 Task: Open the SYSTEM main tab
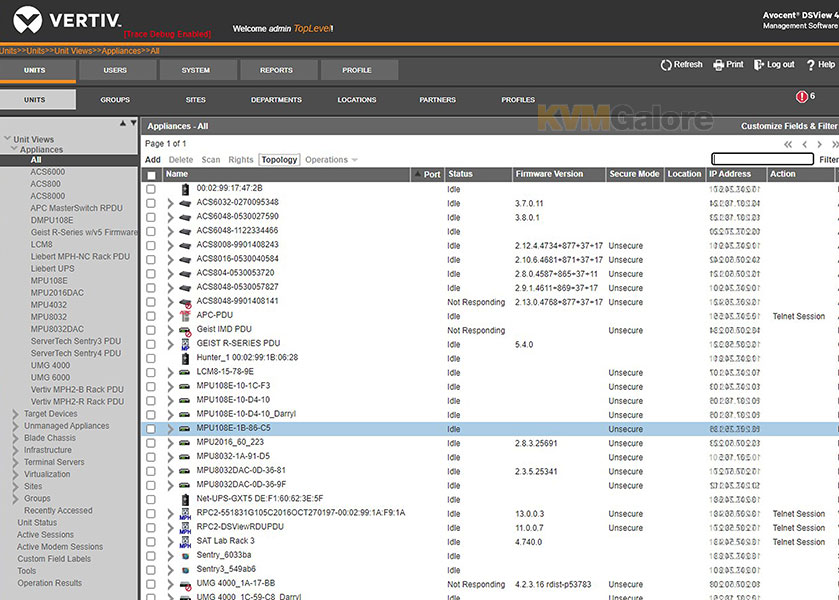coord(196,70)
